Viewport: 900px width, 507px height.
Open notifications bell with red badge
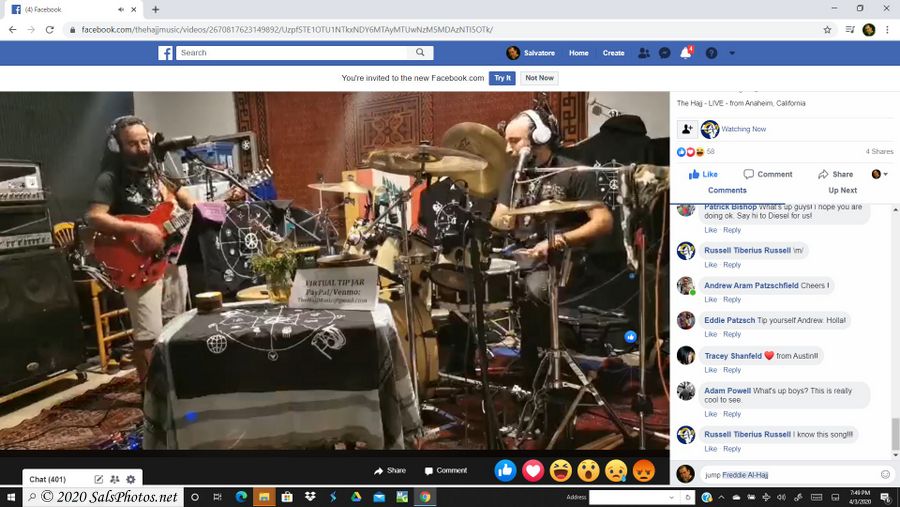(687, 53)
